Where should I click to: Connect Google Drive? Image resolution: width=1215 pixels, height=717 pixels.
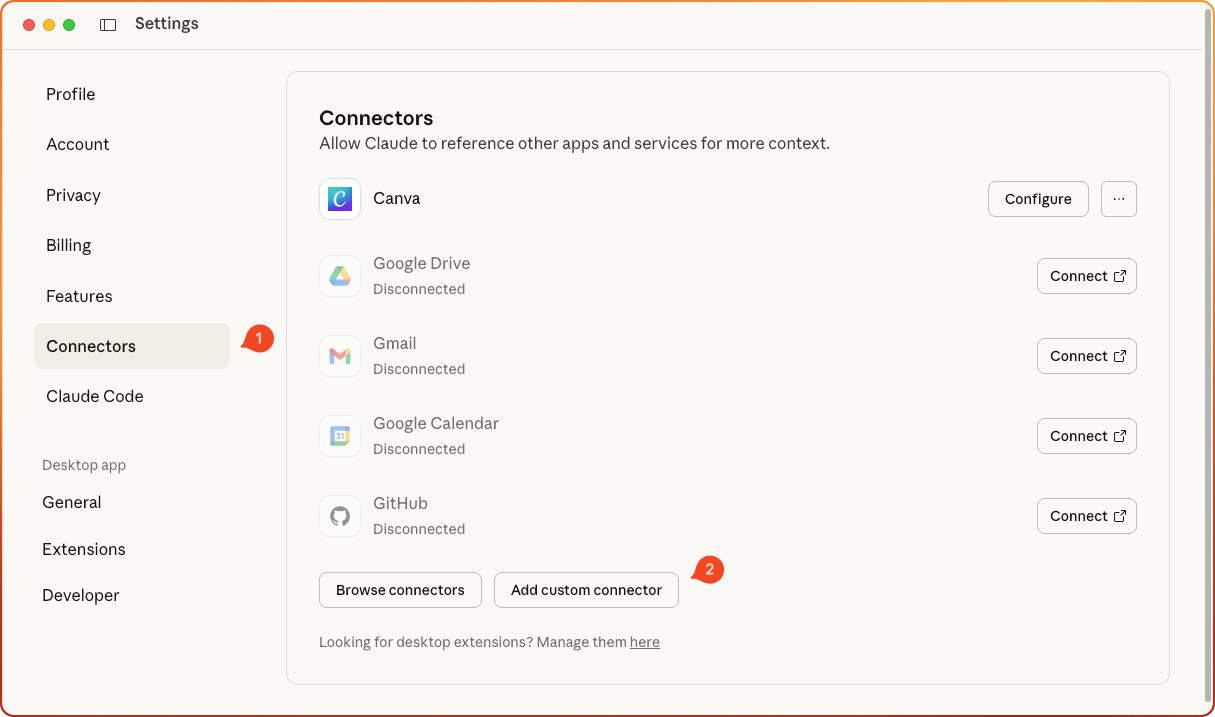[x=1086, y=276]
